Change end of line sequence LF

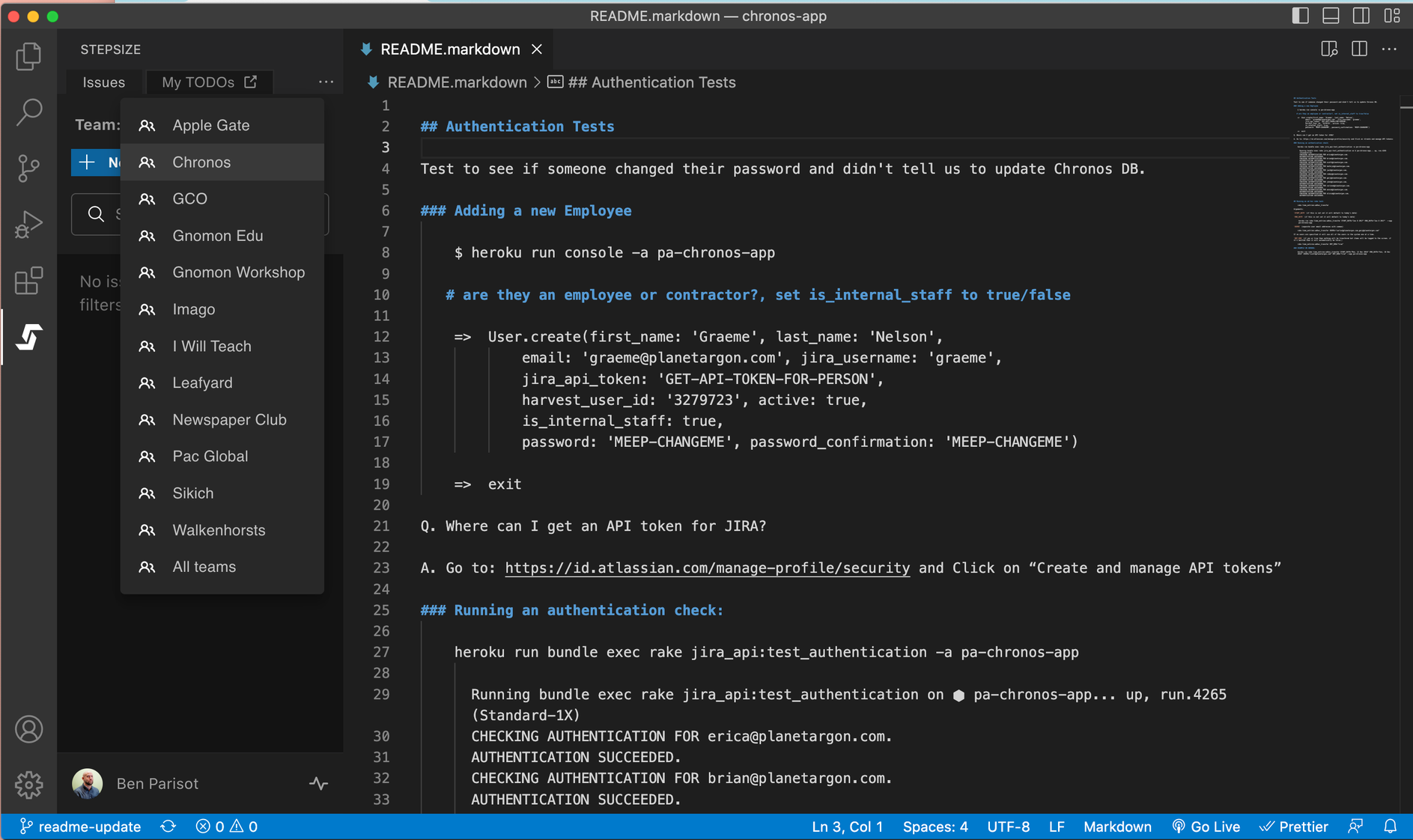1057,827
